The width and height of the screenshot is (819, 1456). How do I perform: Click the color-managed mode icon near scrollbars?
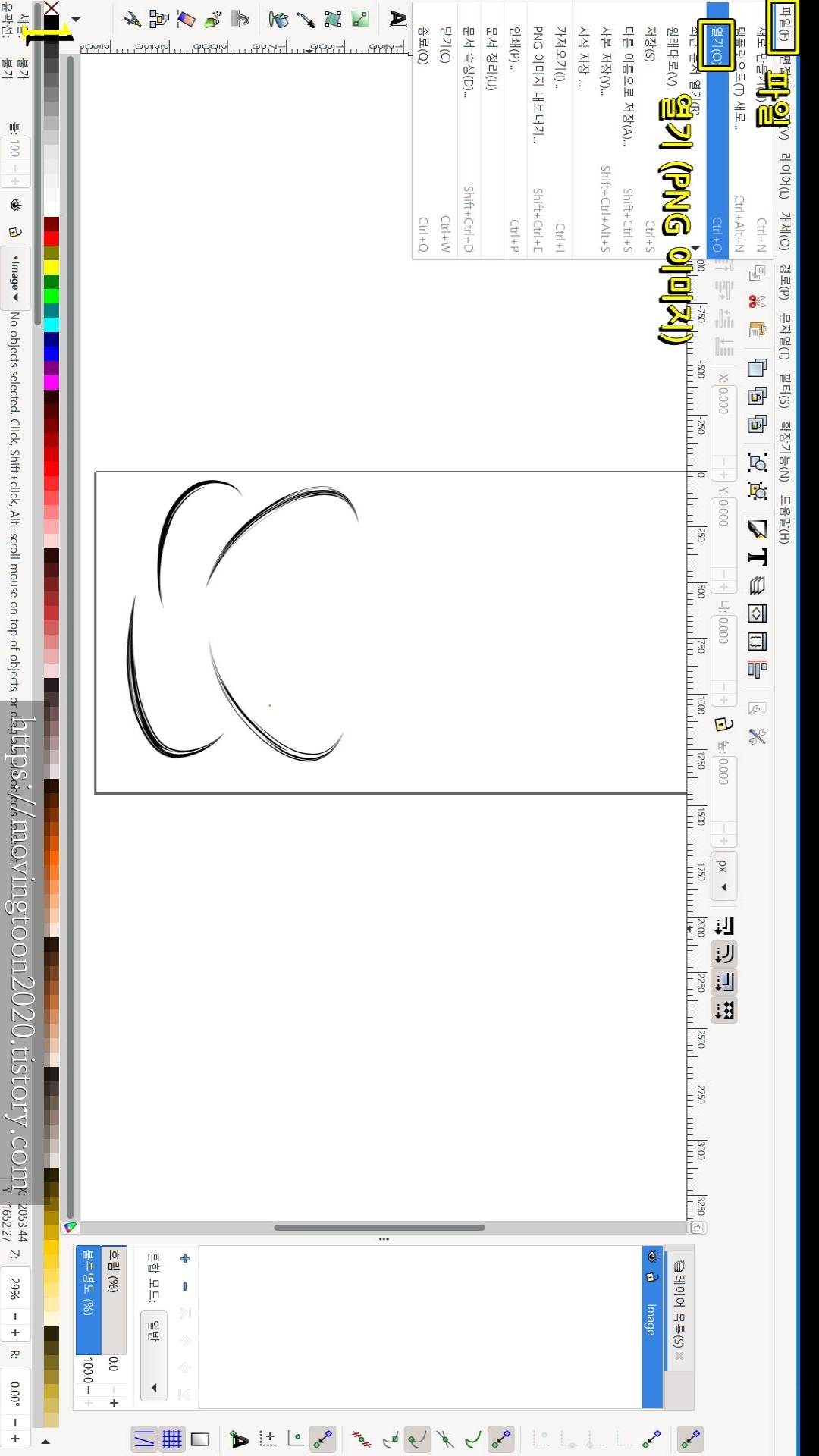pos(71,1227)
